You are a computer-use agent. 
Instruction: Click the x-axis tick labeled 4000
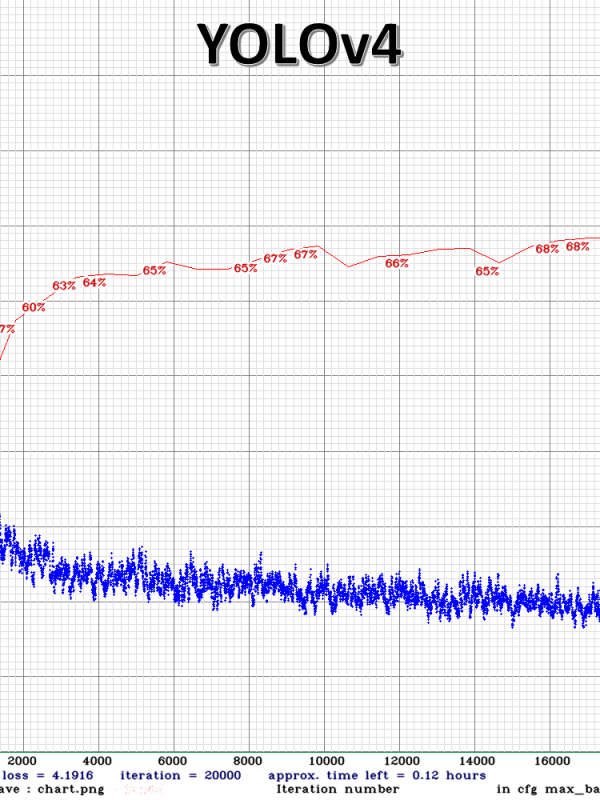pos(97,759)
